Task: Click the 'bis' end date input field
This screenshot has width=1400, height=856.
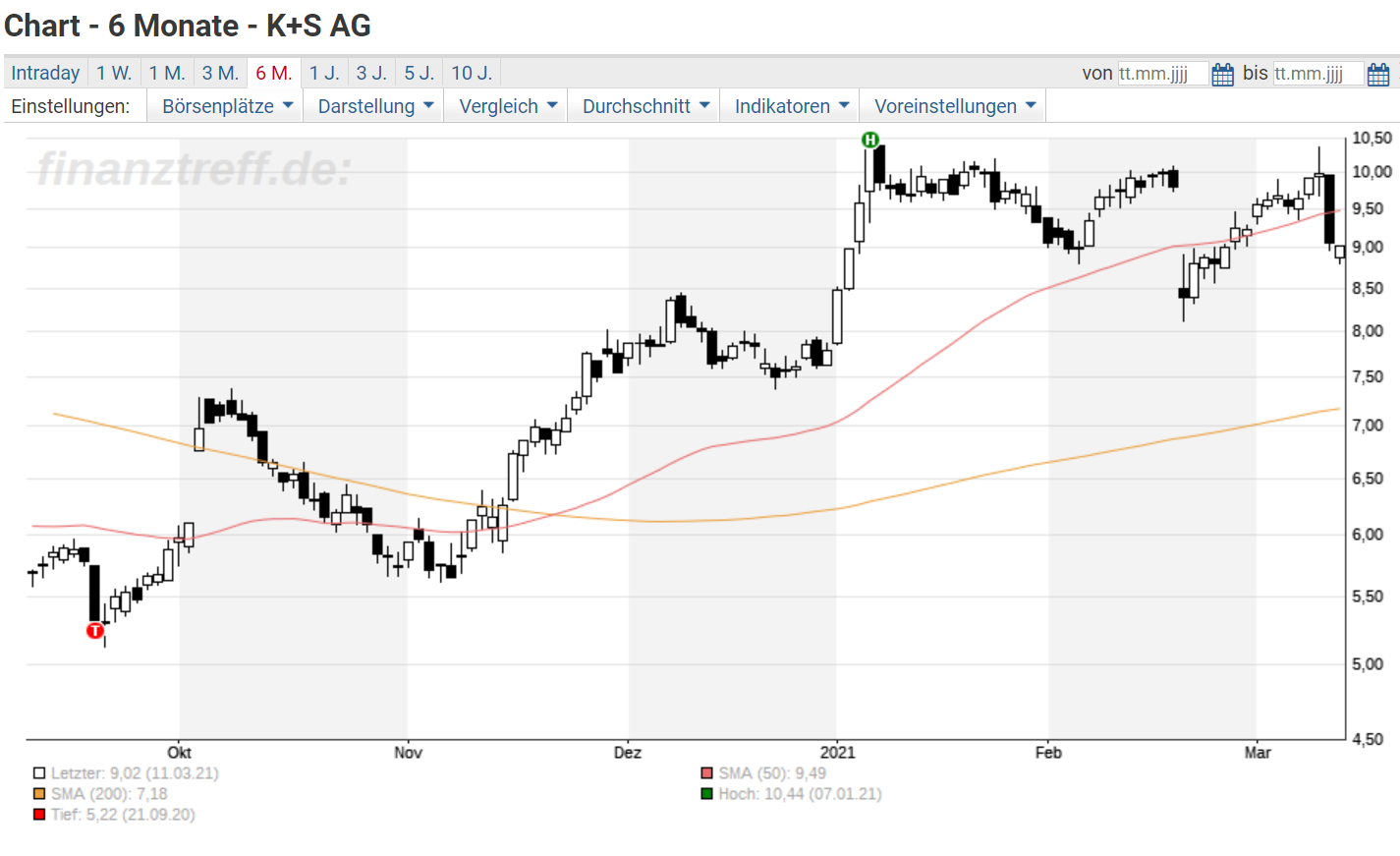Action: 1318,74
